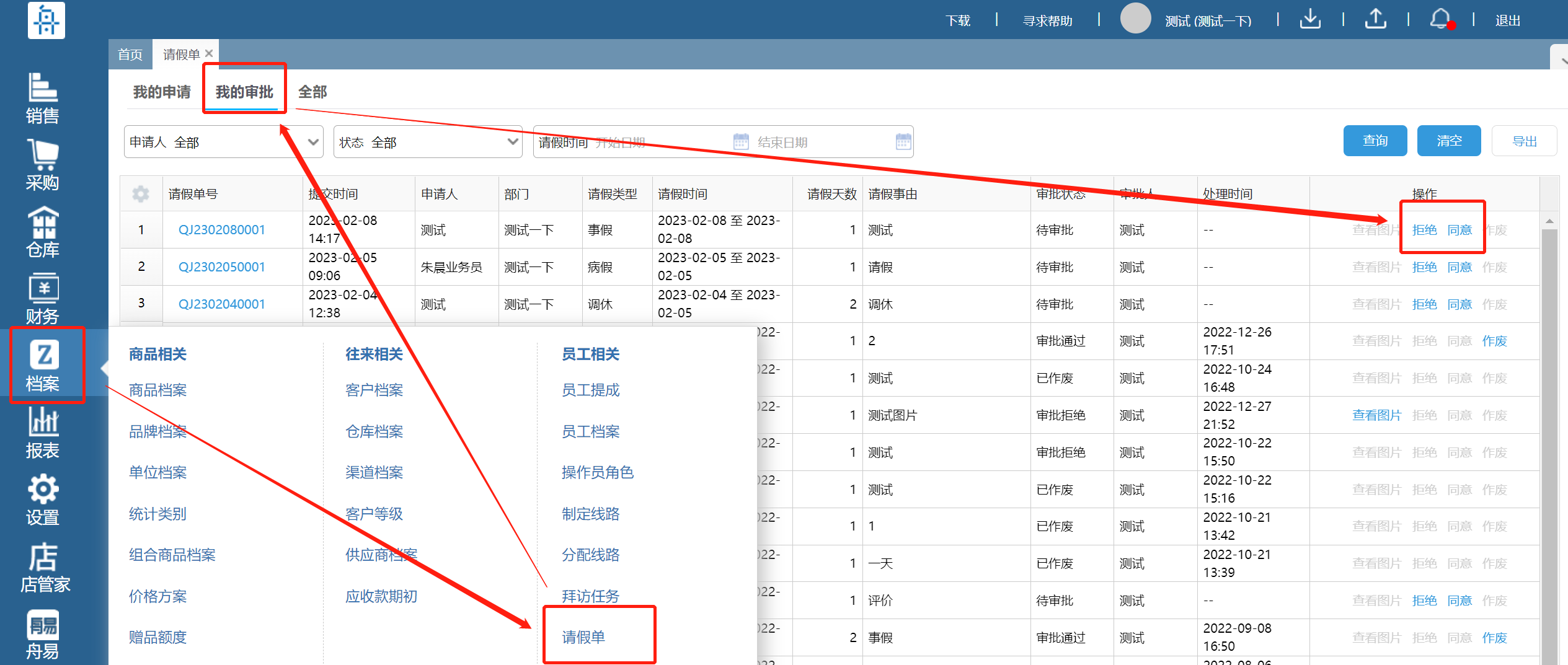1568x665 pixels.
Task: Close the 请假单 page tab
Action: pos(209,54)
